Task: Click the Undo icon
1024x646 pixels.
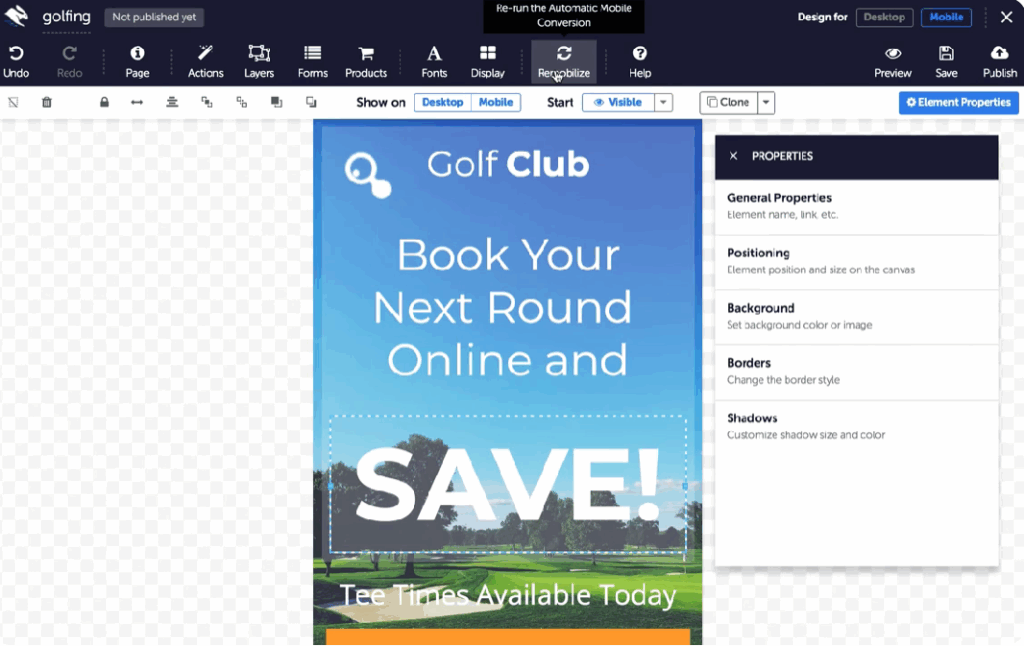Action: point(16,54)
